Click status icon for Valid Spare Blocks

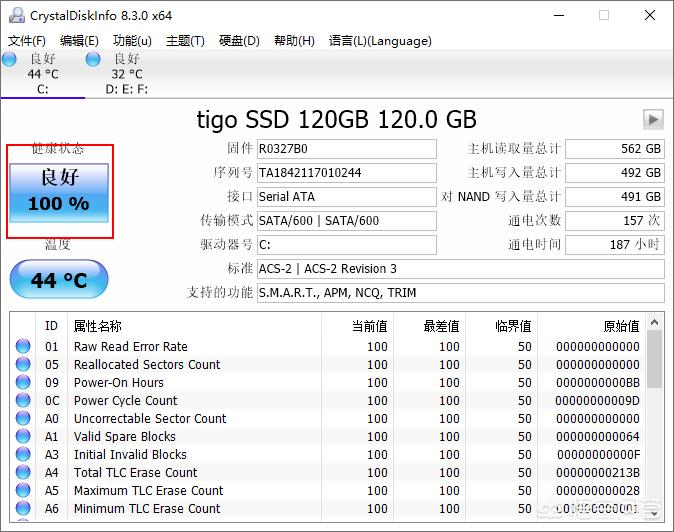23,437
